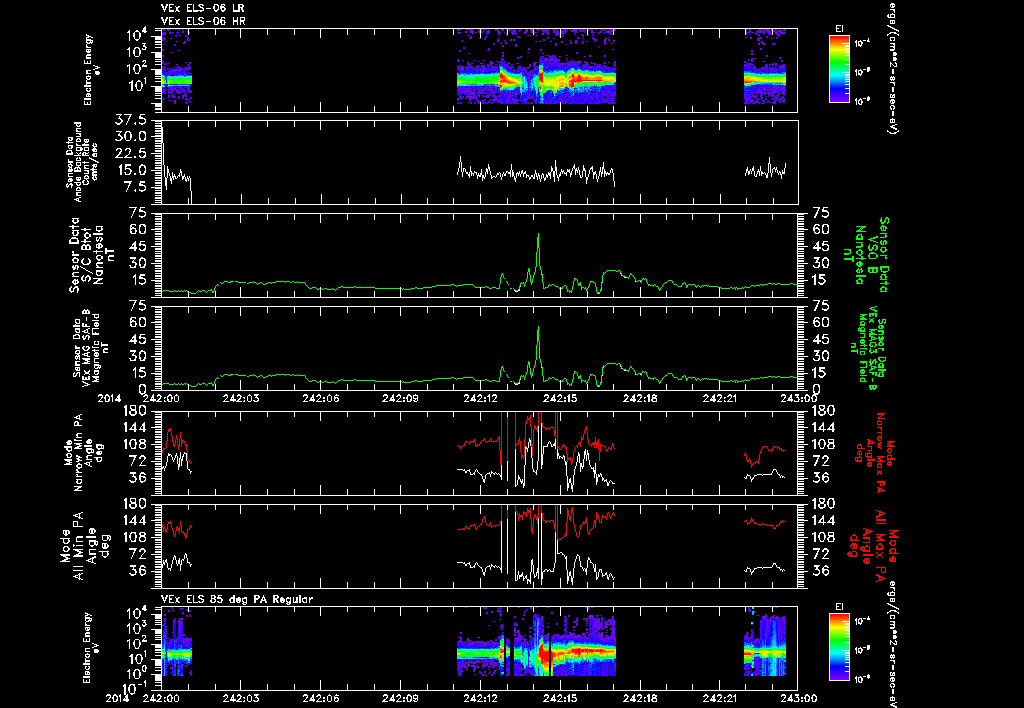Click the '10^-1' tick on bottom energy axis
The image size is (1024, 708).
137,687
